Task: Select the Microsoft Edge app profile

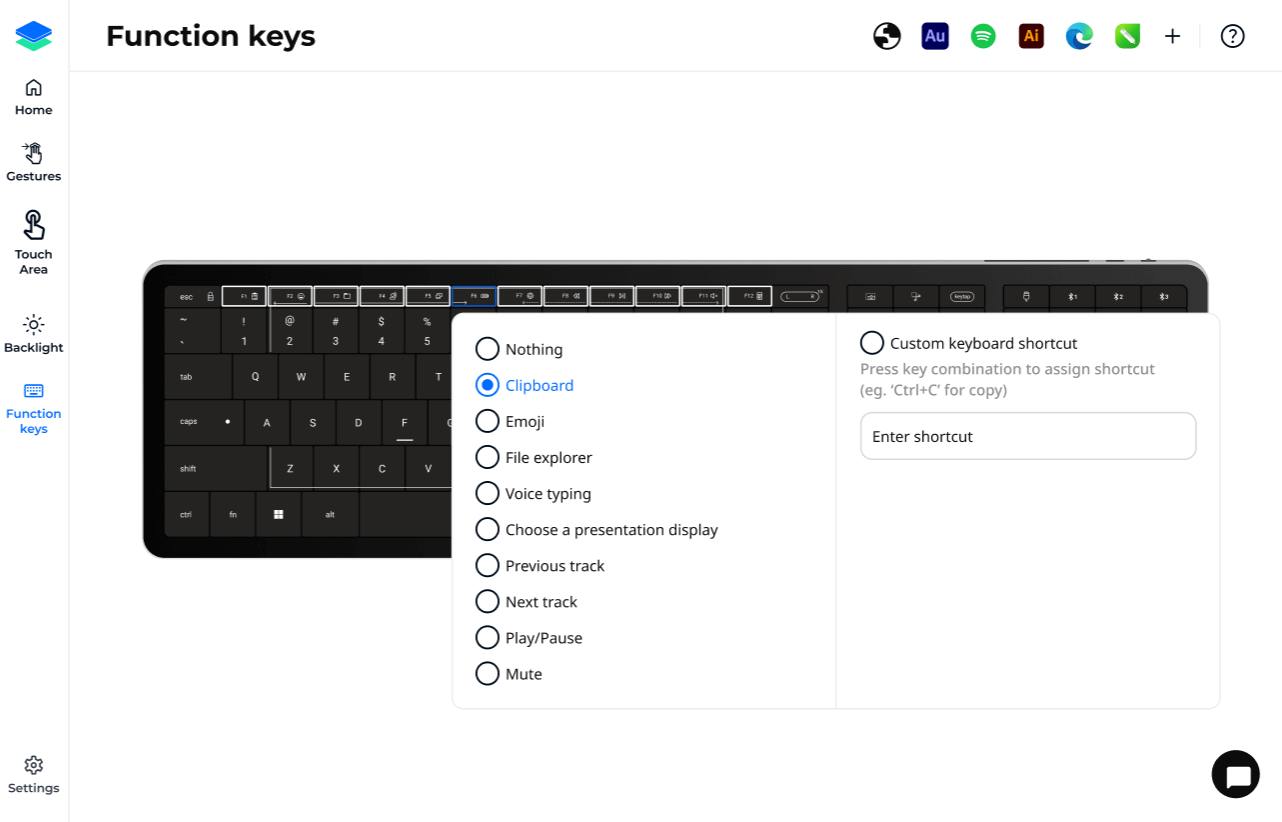Action: 1079,36
